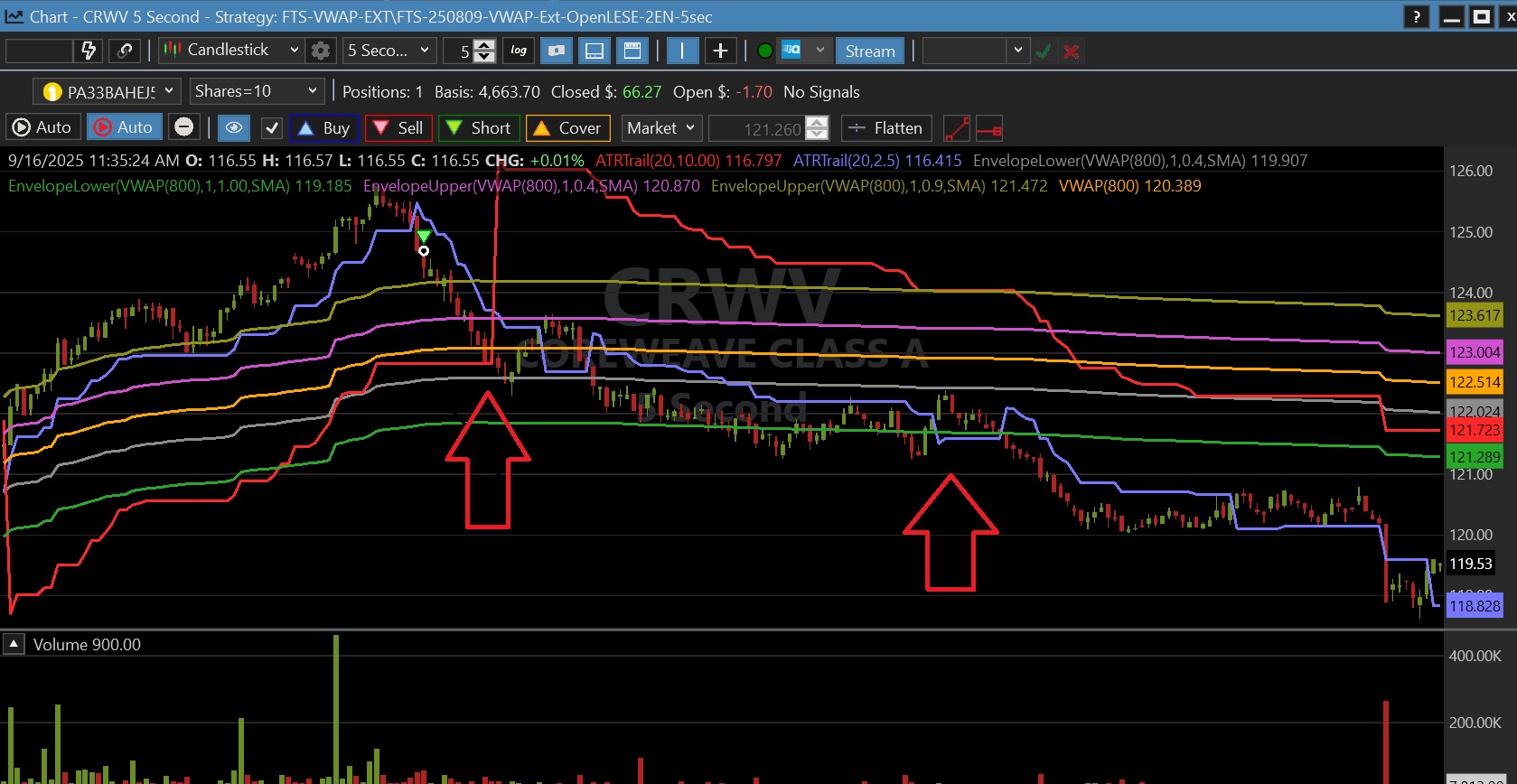The height and width of the screenshot is (784, 1517).
Task: Click the first Auto play button
Action: (42, 127)
